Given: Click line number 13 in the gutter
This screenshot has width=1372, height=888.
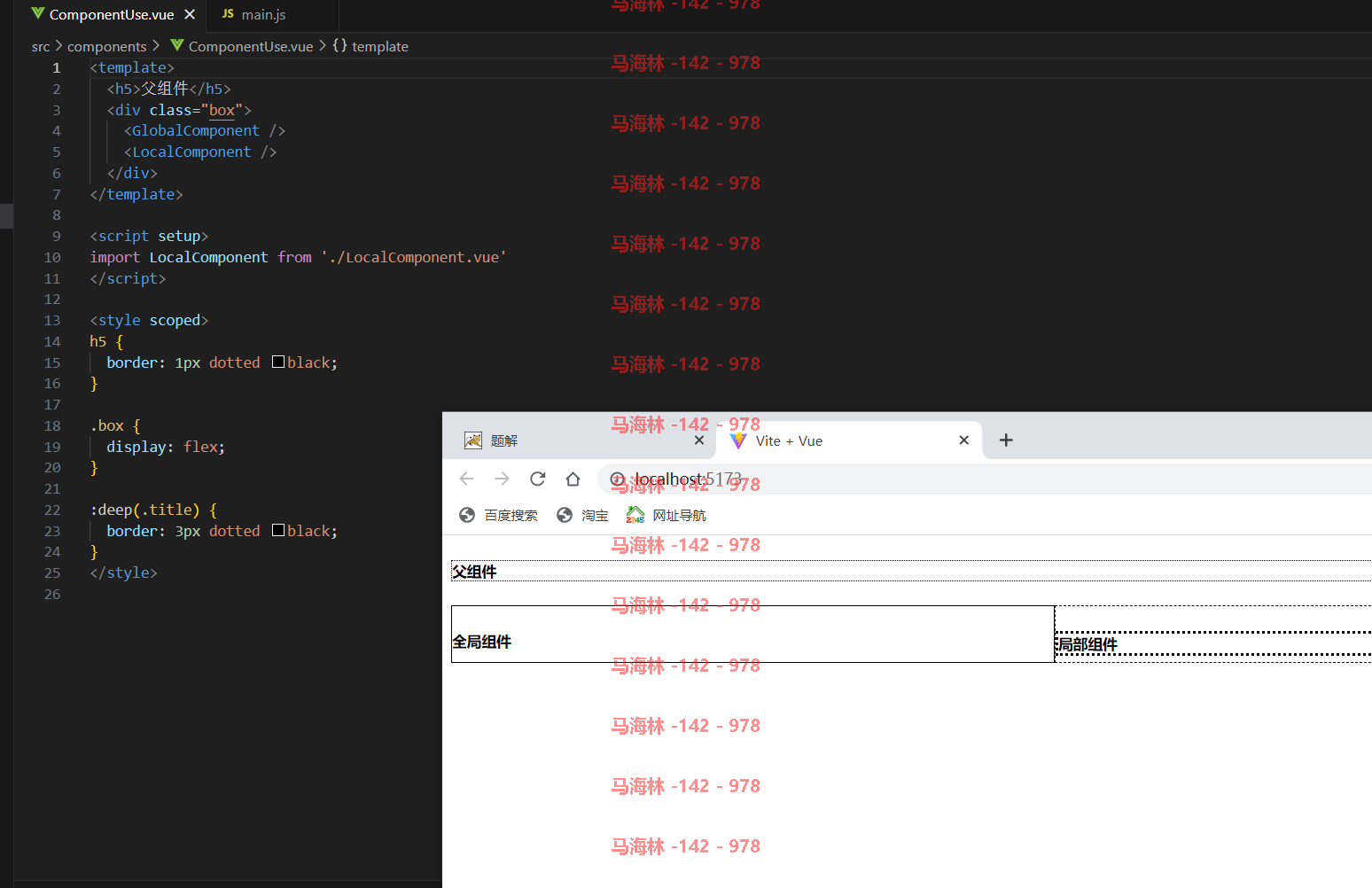Looking at the screenshot, I should (x=52, y=320).
